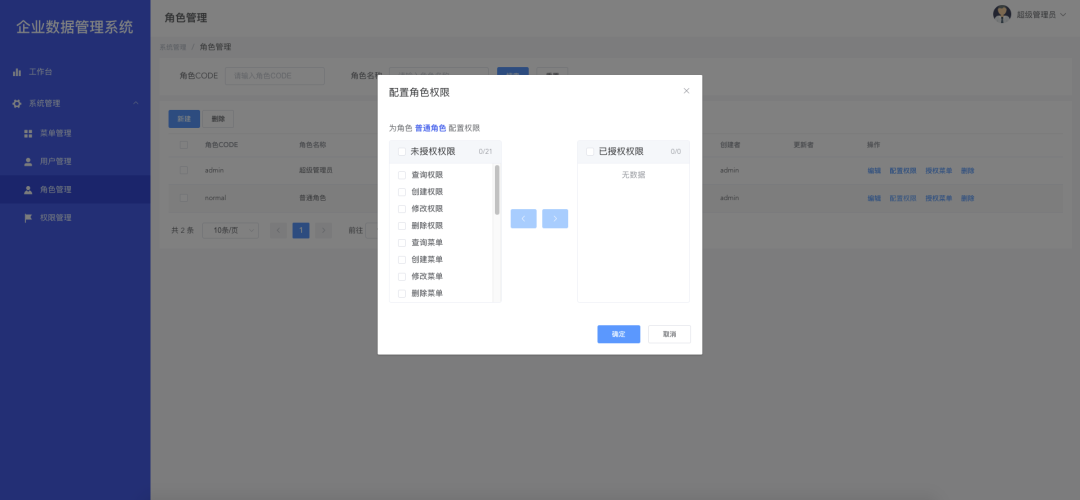Check the 查询权限 checkbox
This screenshot has width=1080, height=500.
[x=402, y=175]
